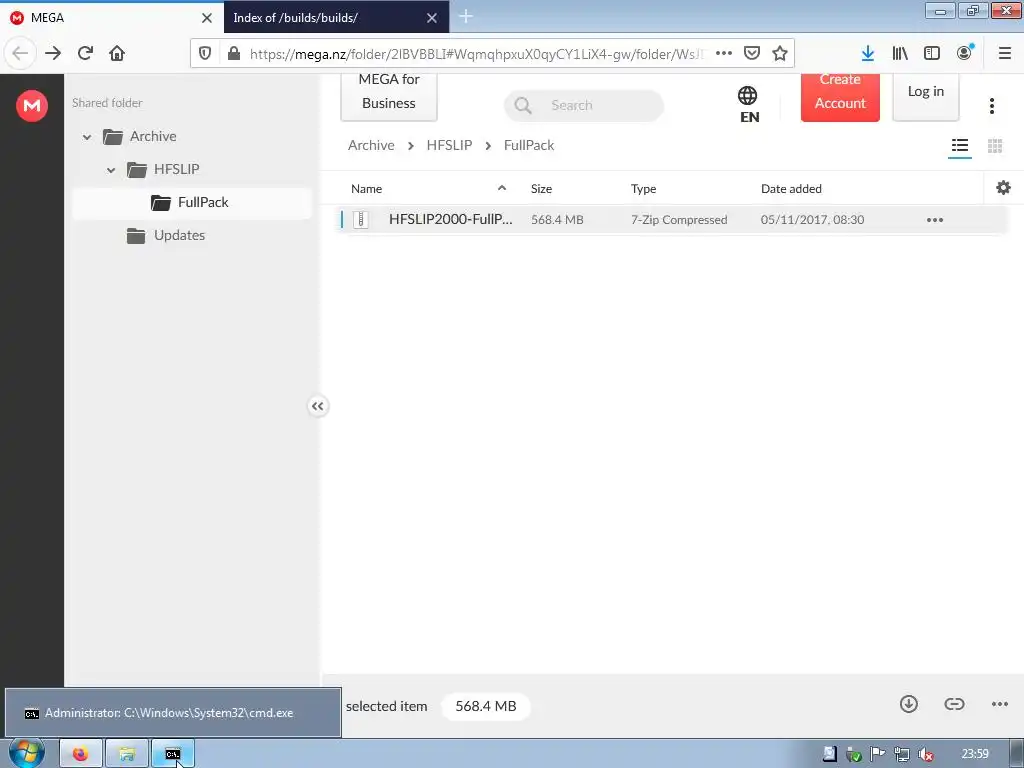Open more options dots in the bottom bar

tap(1000, 704)
